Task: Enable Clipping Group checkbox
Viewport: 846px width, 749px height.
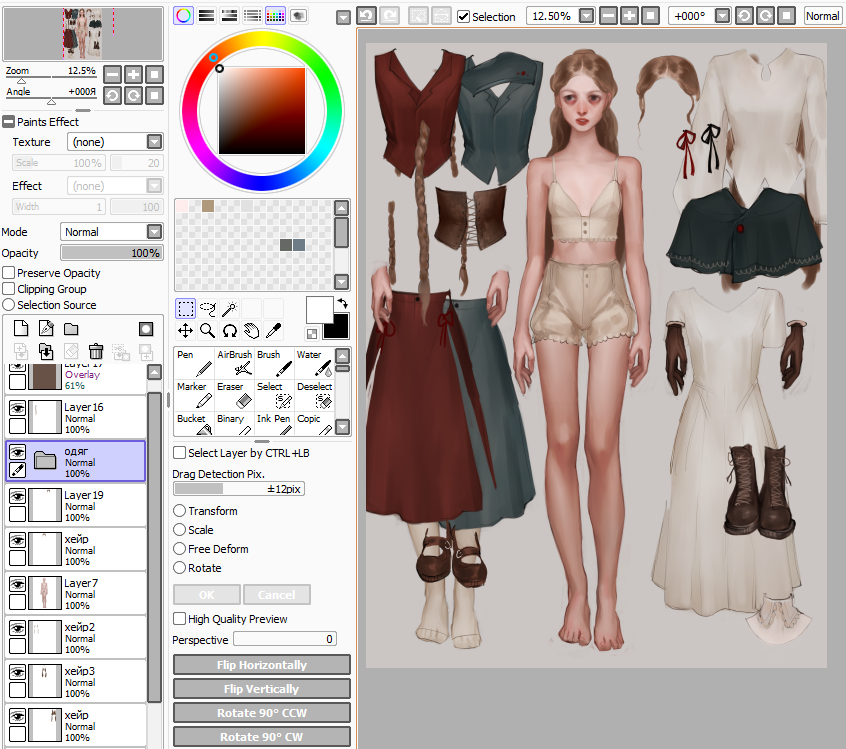Action: pos(9,289)
